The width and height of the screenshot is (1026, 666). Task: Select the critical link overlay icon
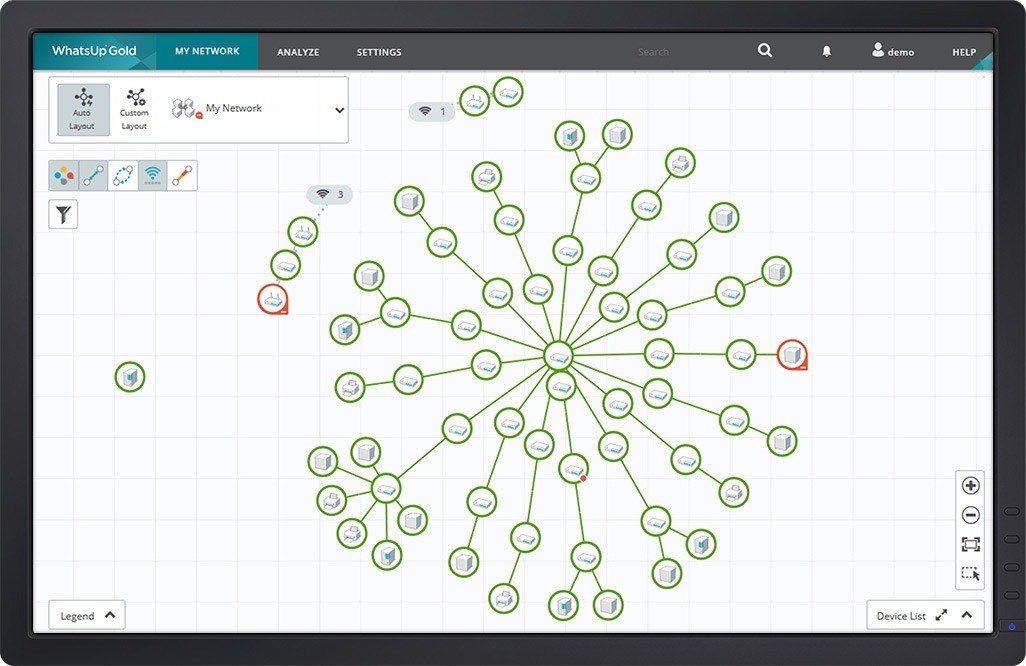180,175
